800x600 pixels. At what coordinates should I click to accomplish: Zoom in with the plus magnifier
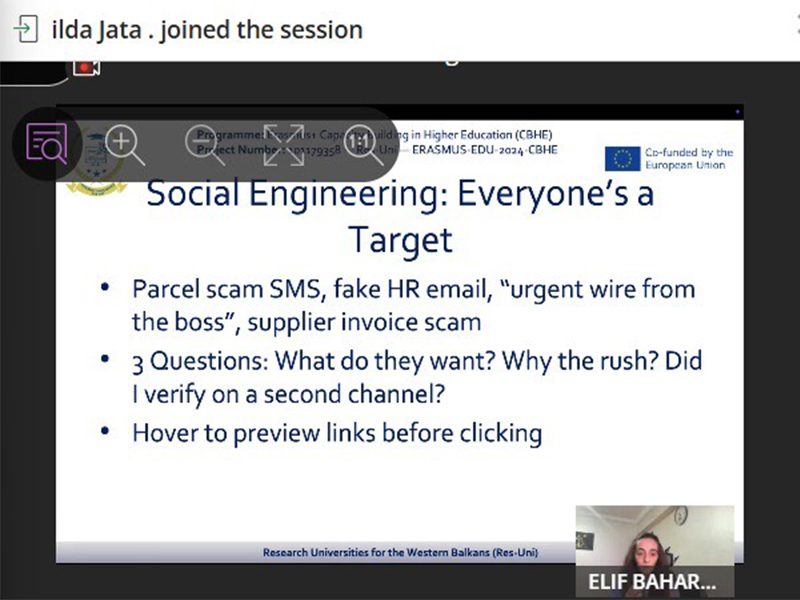[125, 144]
